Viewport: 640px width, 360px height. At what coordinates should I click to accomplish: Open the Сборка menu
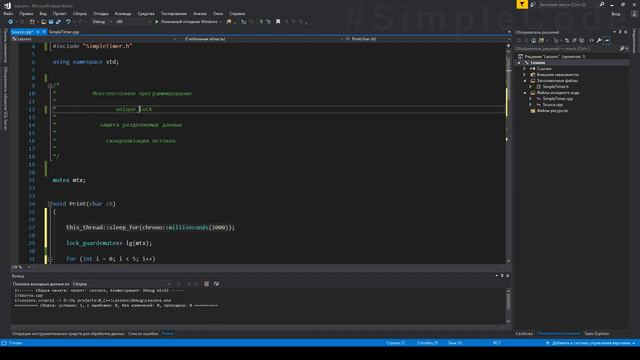coord(80,13)
